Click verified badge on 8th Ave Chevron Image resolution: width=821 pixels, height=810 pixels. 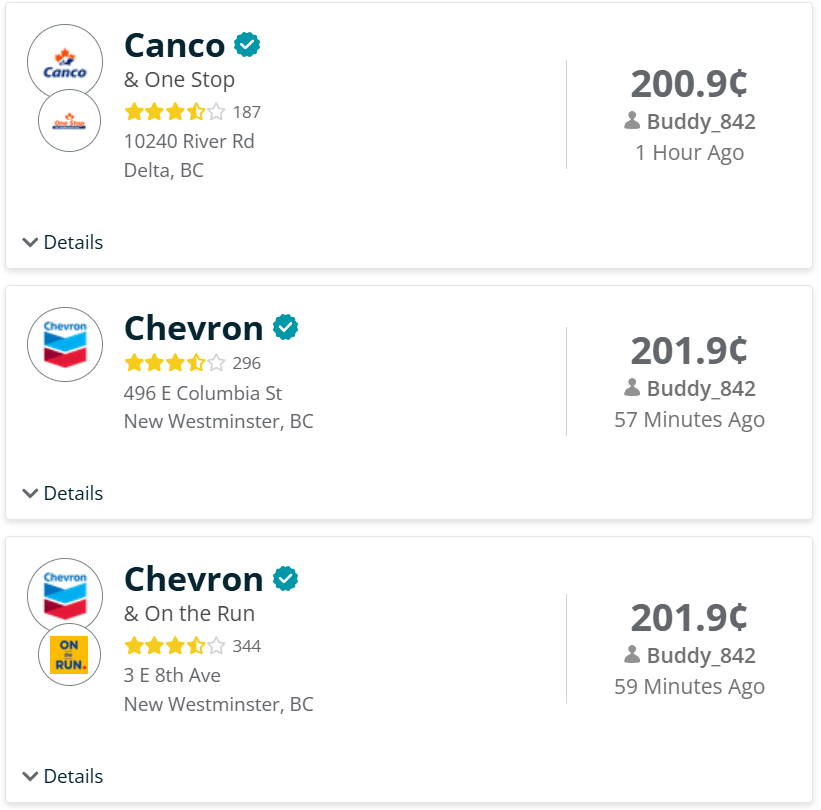point(286,579)
